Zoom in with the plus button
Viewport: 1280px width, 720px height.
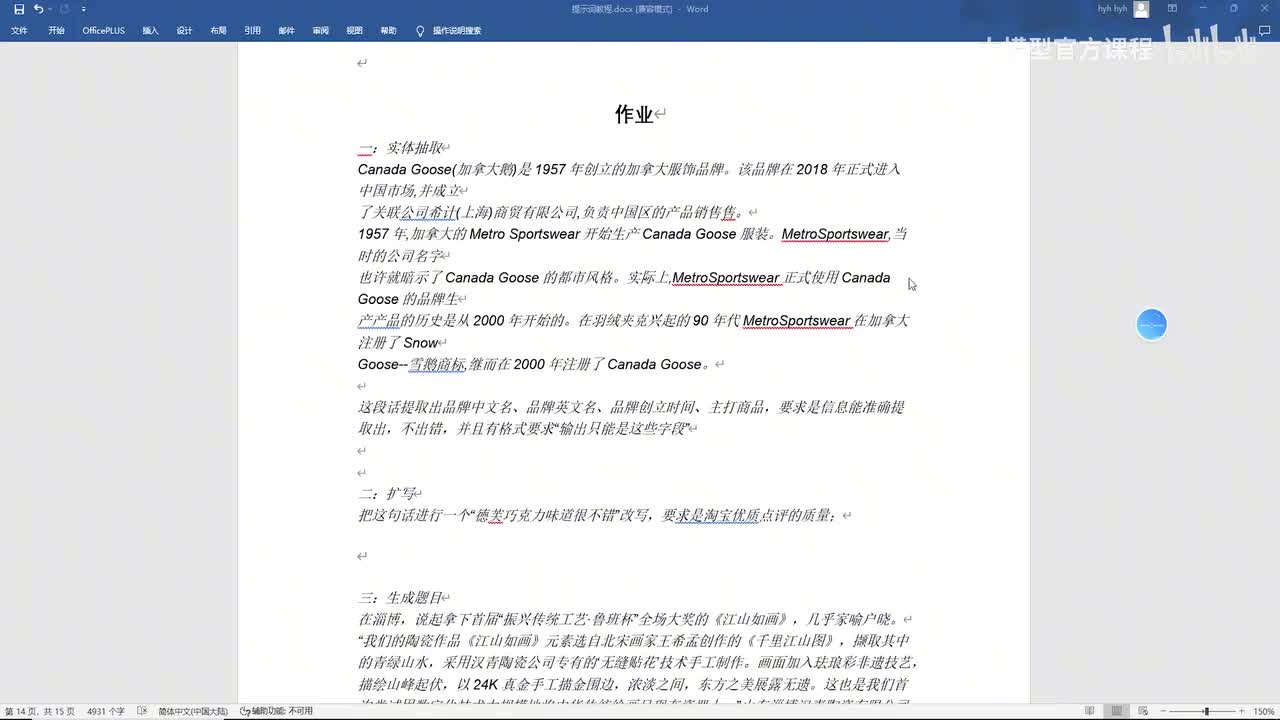(1241, 711)
